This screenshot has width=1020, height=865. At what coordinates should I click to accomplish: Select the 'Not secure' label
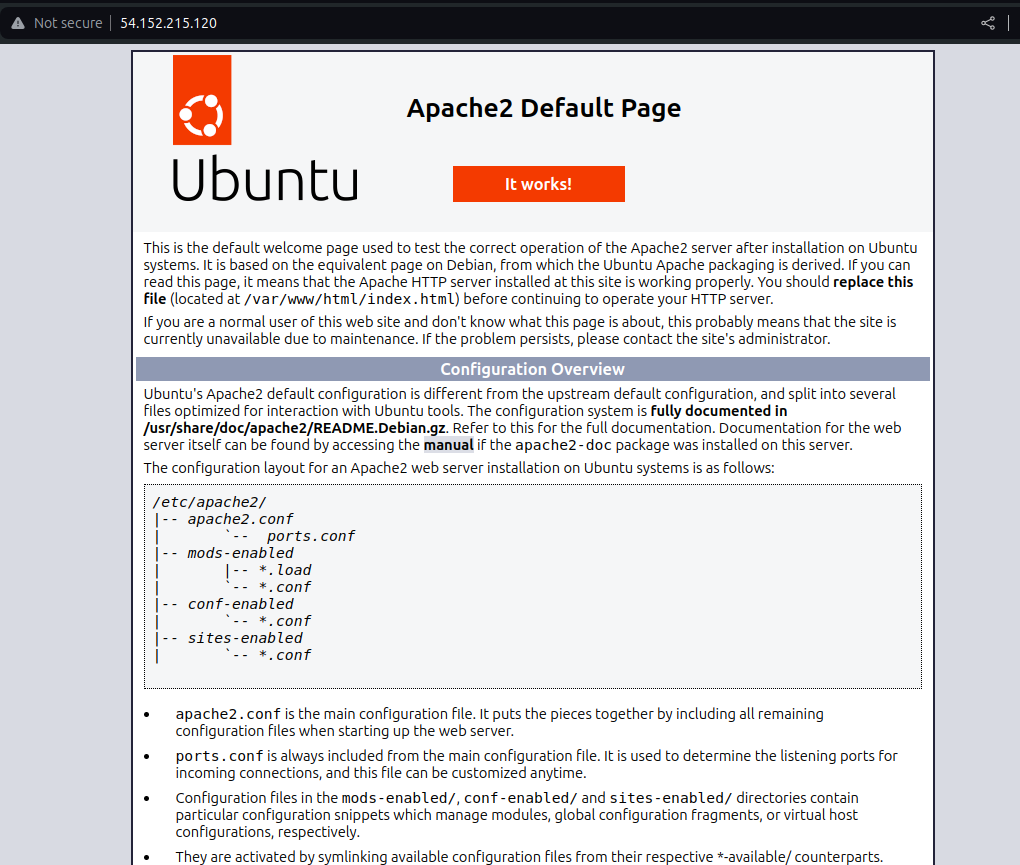point(70,22)
